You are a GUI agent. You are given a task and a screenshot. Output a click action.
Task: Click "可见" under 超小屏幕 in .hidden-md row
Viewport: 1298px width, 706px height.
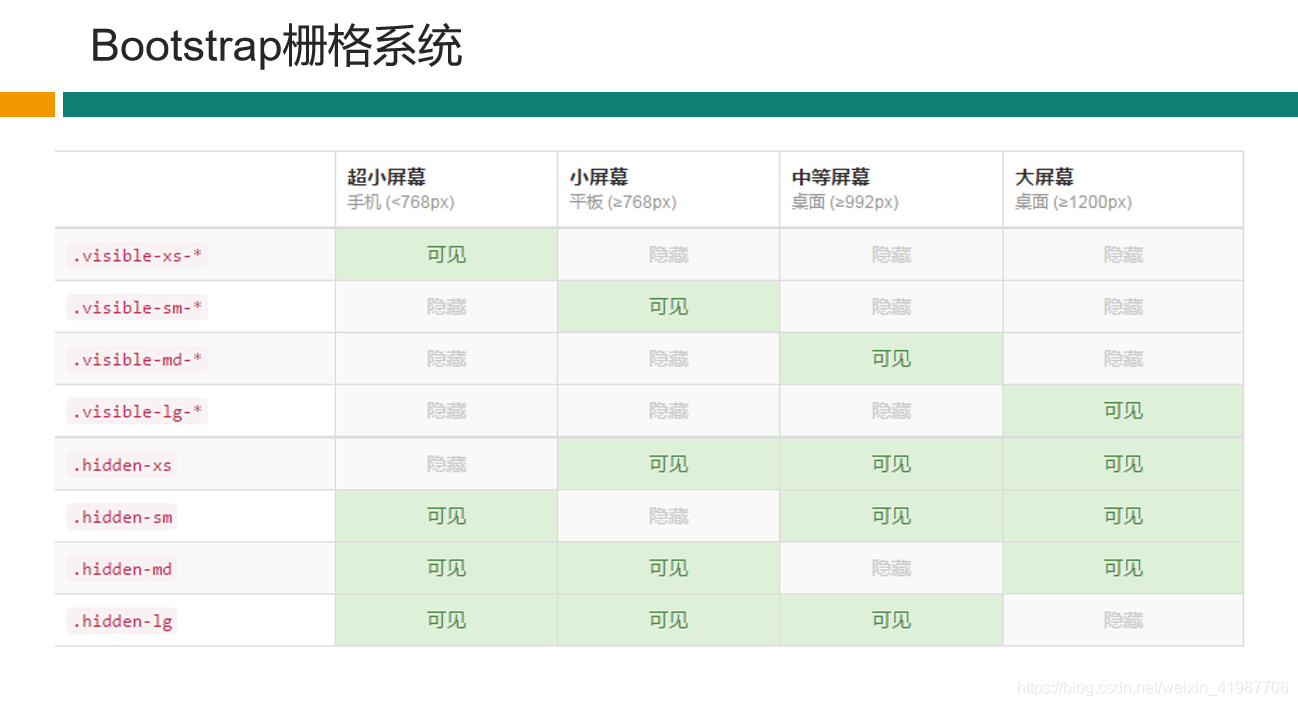pos(446,568)
